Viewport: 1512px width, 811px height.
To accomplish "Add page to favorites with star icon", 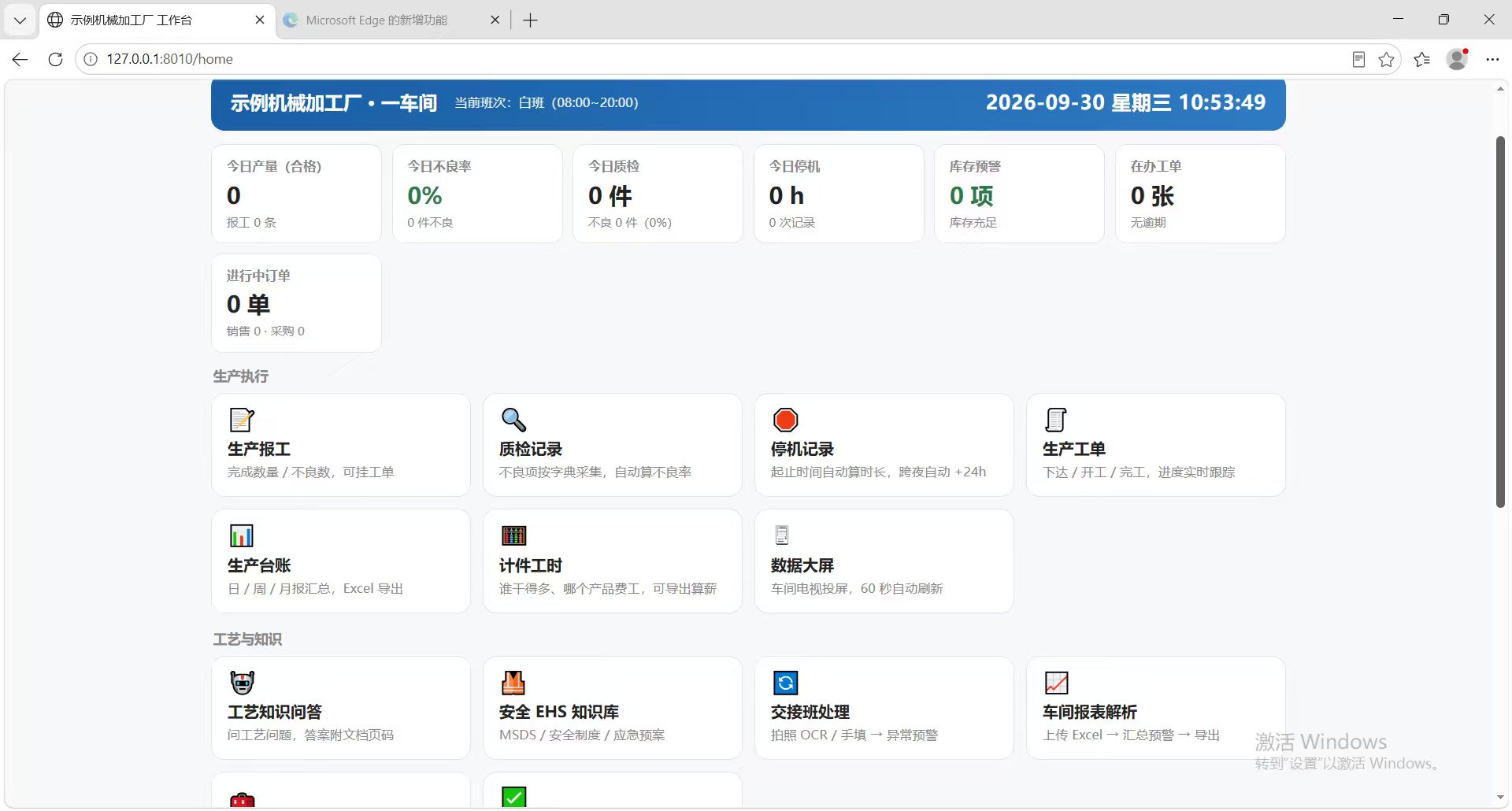I will [1387, 59].
